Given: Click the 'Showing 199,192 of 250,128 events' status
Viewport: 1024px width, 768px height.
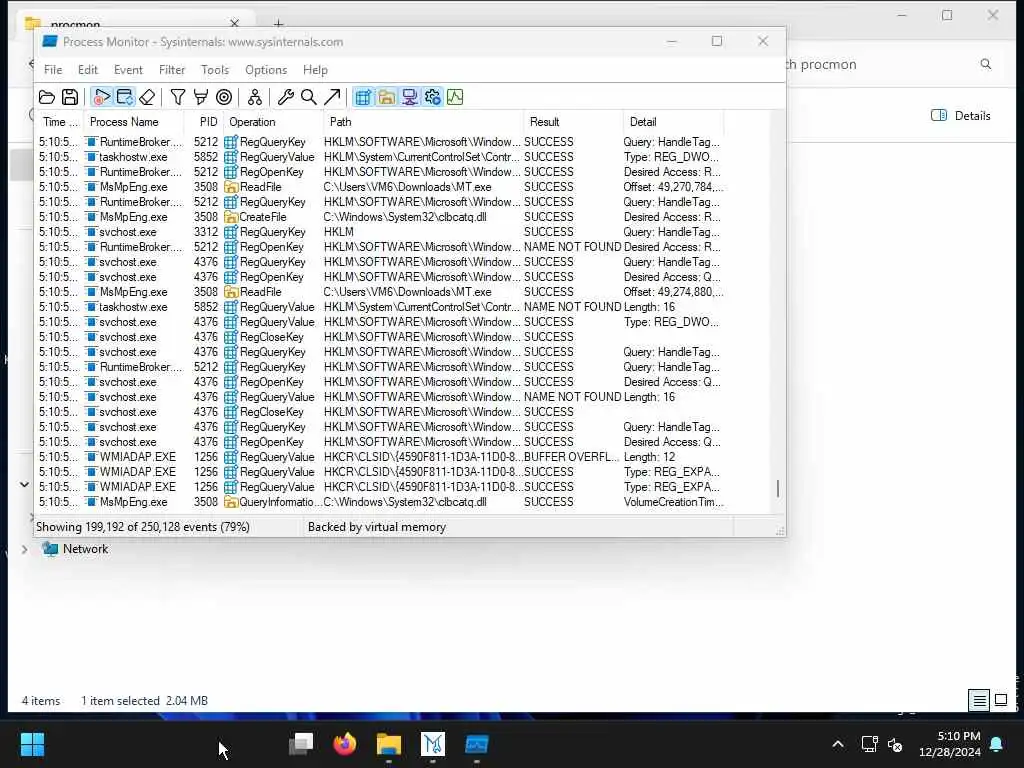Looking at the screenshot, I should tap(143, 527).
